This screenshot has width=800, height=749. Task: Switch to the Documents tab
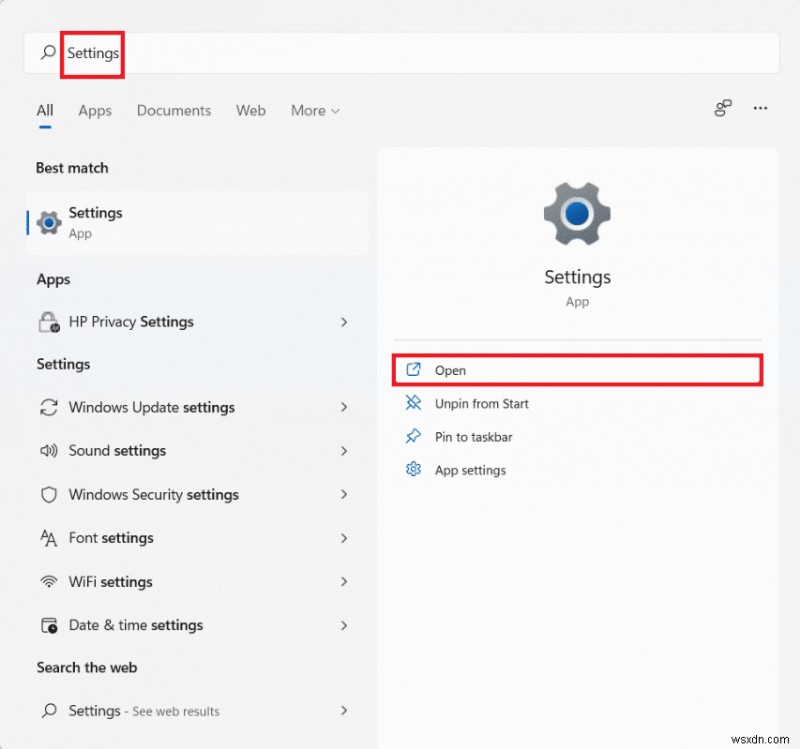(x=173, y=110)
